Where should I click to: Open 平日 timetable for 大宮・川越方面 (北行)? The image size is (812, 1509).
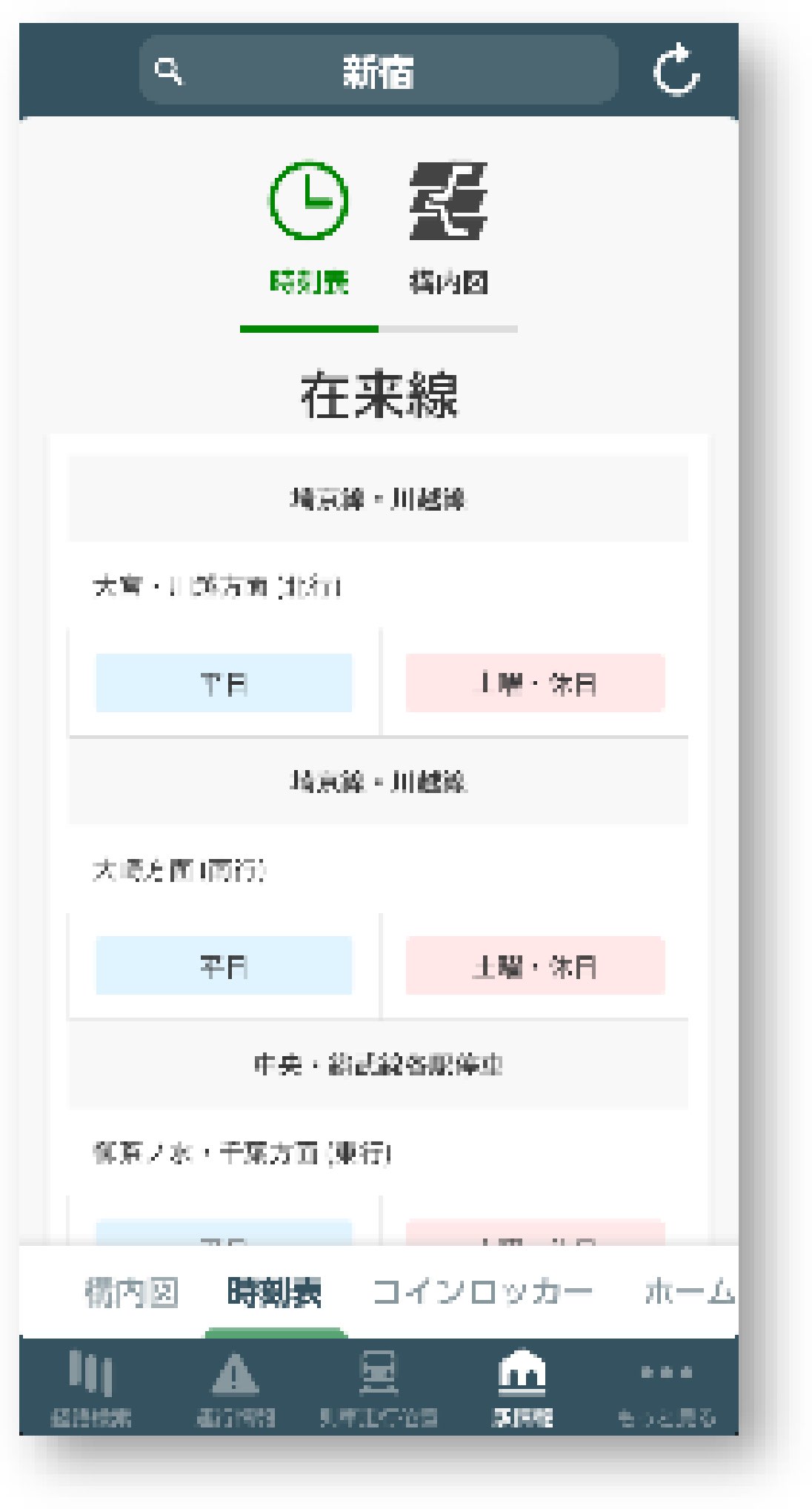click(x=224, y=683)
